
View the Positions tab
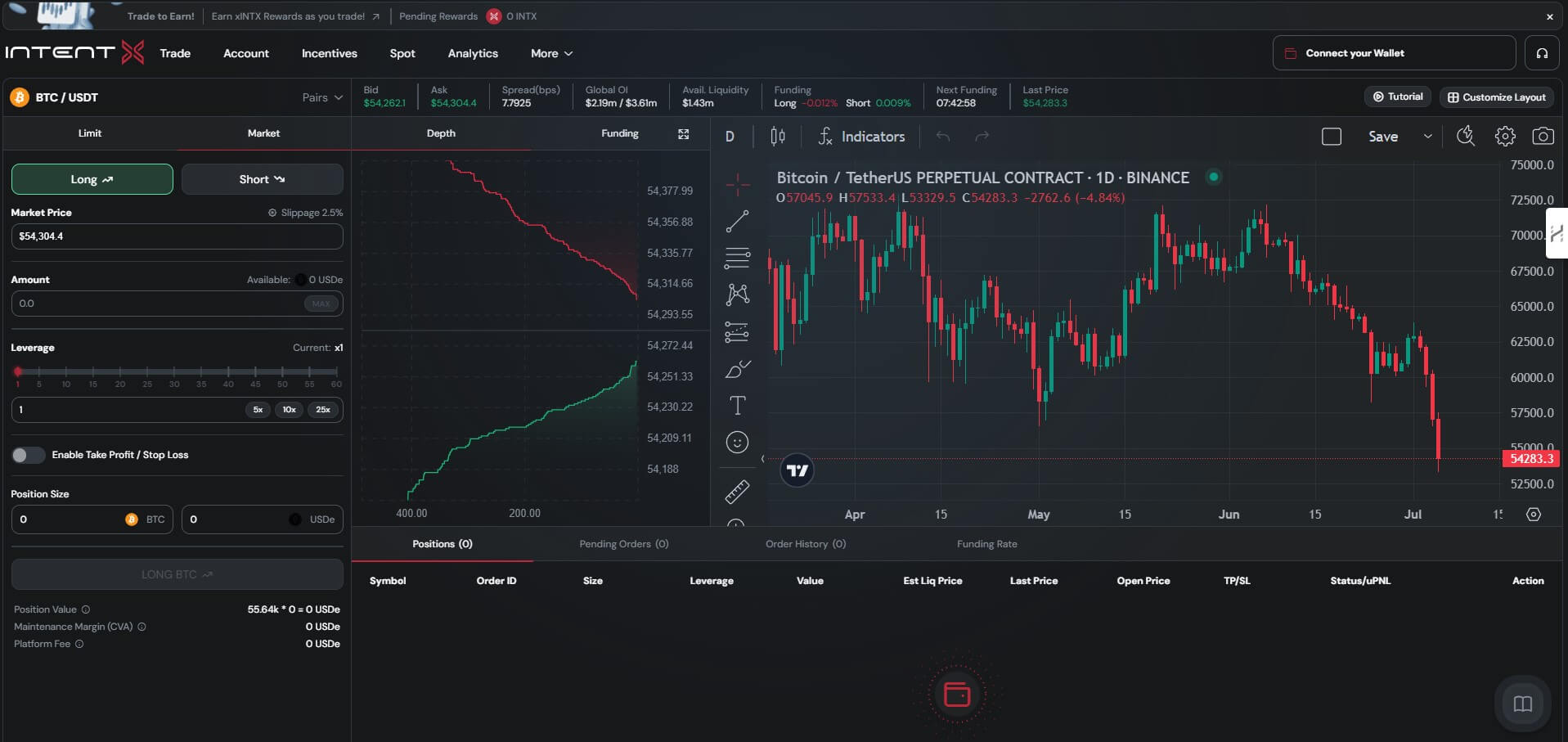tap(443, 544)
